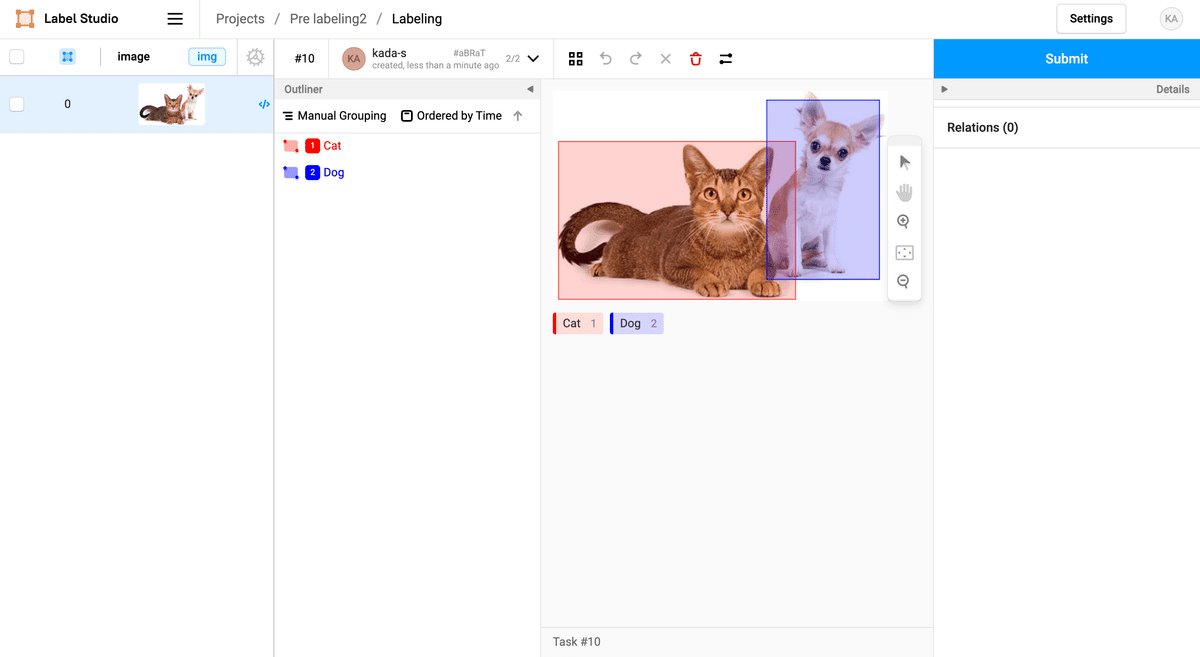Zoom out of the image
Image resolution: width=1200 pixels, height=657 pixels.
903,282
